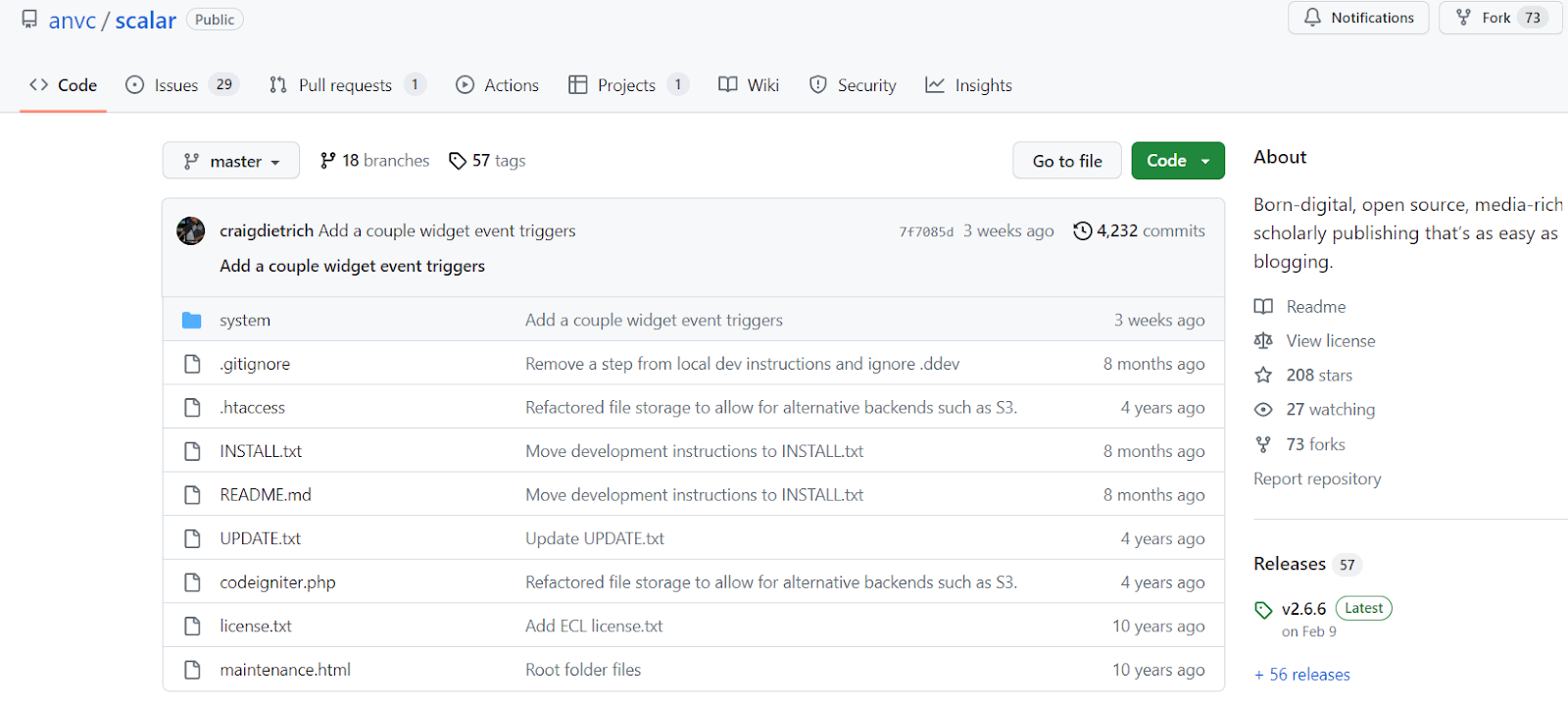The width and height of the screenshot is (1568, 705).
Task: Click the Fork icon in header
Action: pyautogui.click(x=1463, y=18)
